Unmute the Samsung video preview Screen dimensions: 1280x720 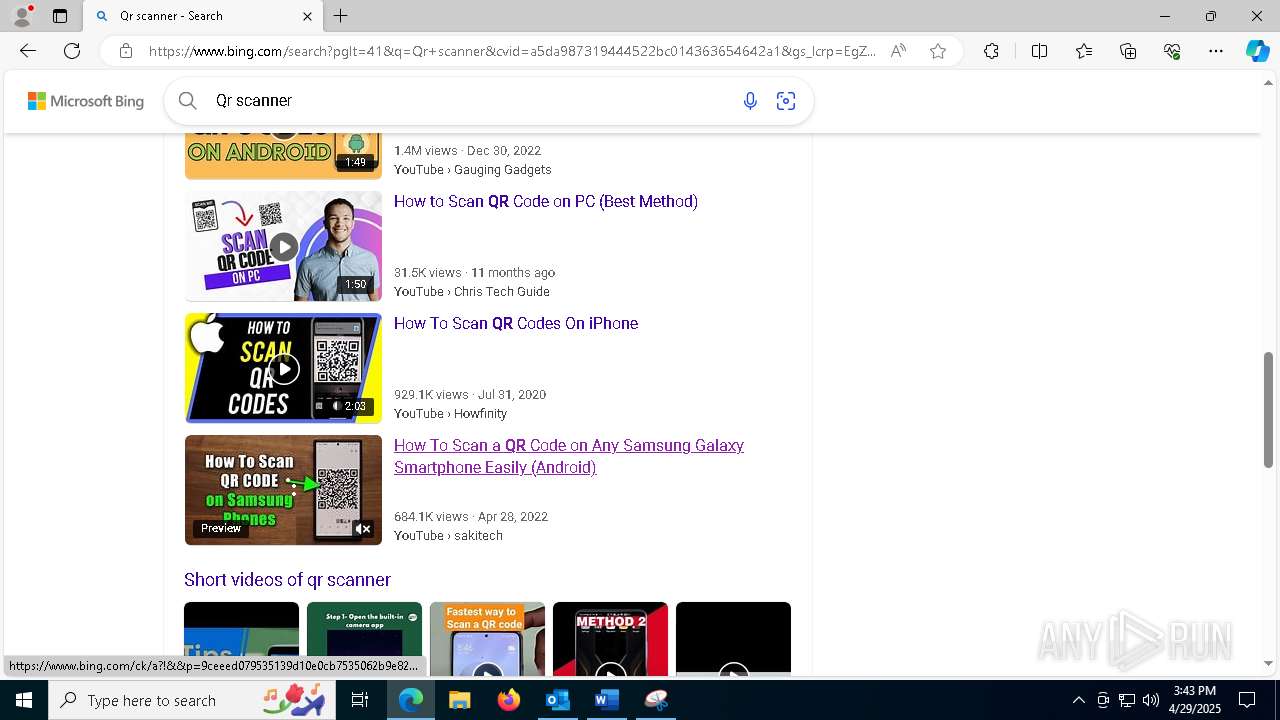point(363,529)
